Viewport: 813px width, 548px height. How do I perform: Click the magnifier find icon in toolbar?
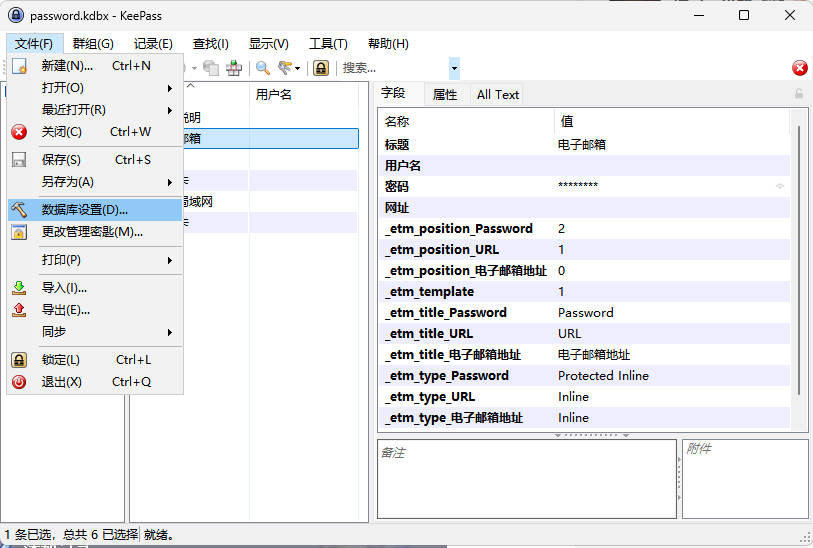tap(263, 68)
